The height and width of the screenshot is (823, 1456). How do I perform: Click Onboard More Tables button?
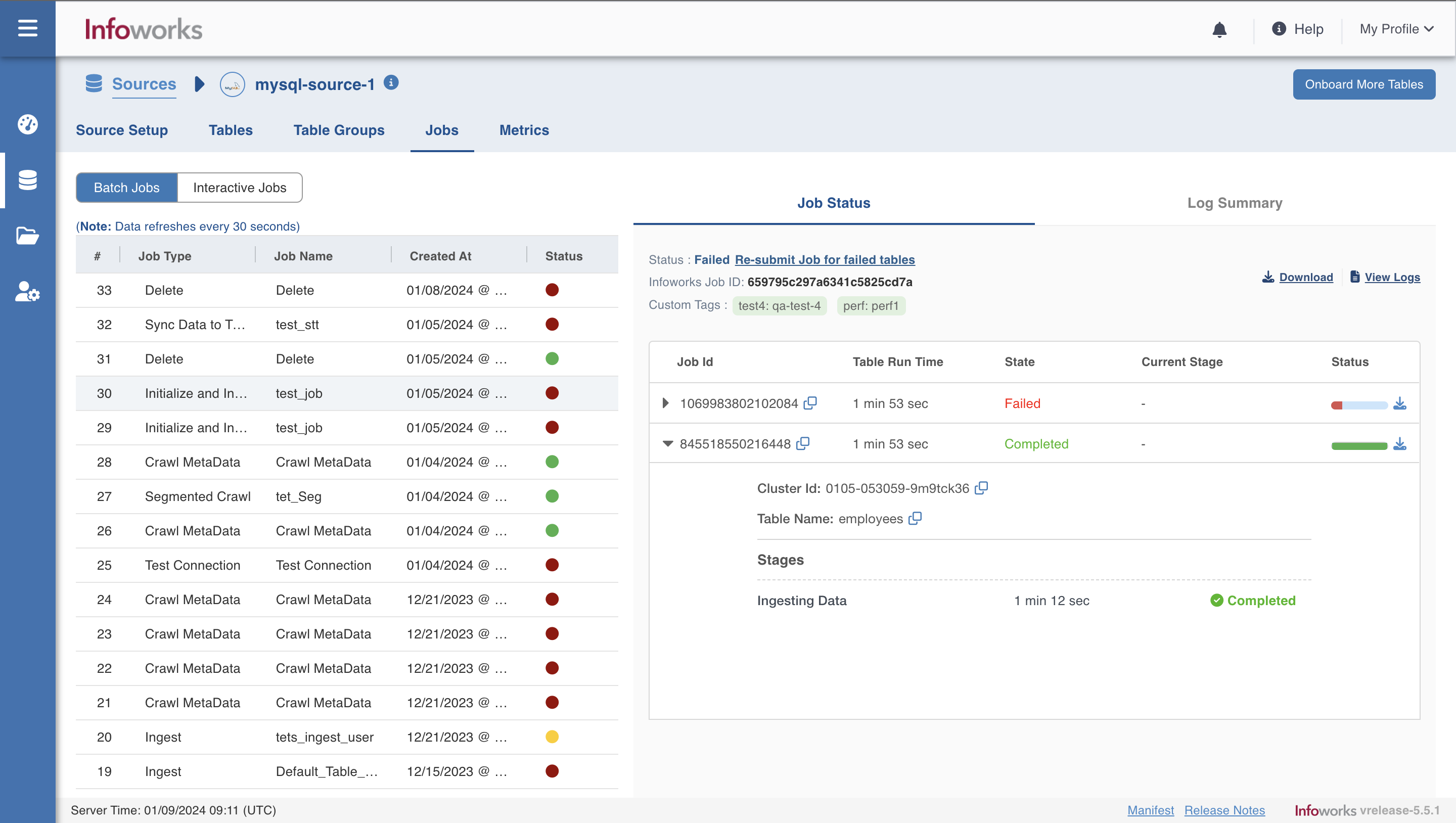coord(1363,84)
